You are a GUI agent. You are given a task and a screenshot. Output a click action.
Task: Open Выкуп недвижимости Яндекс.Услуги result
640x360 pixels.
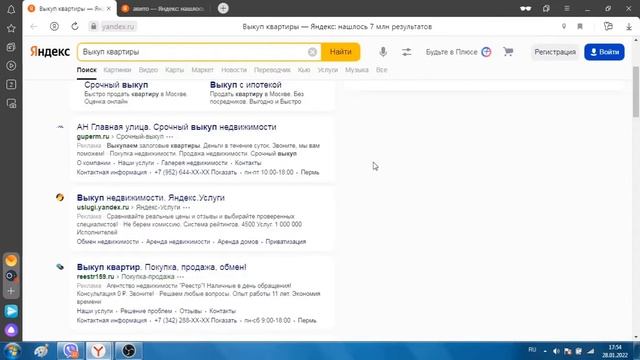click(151, 198)
